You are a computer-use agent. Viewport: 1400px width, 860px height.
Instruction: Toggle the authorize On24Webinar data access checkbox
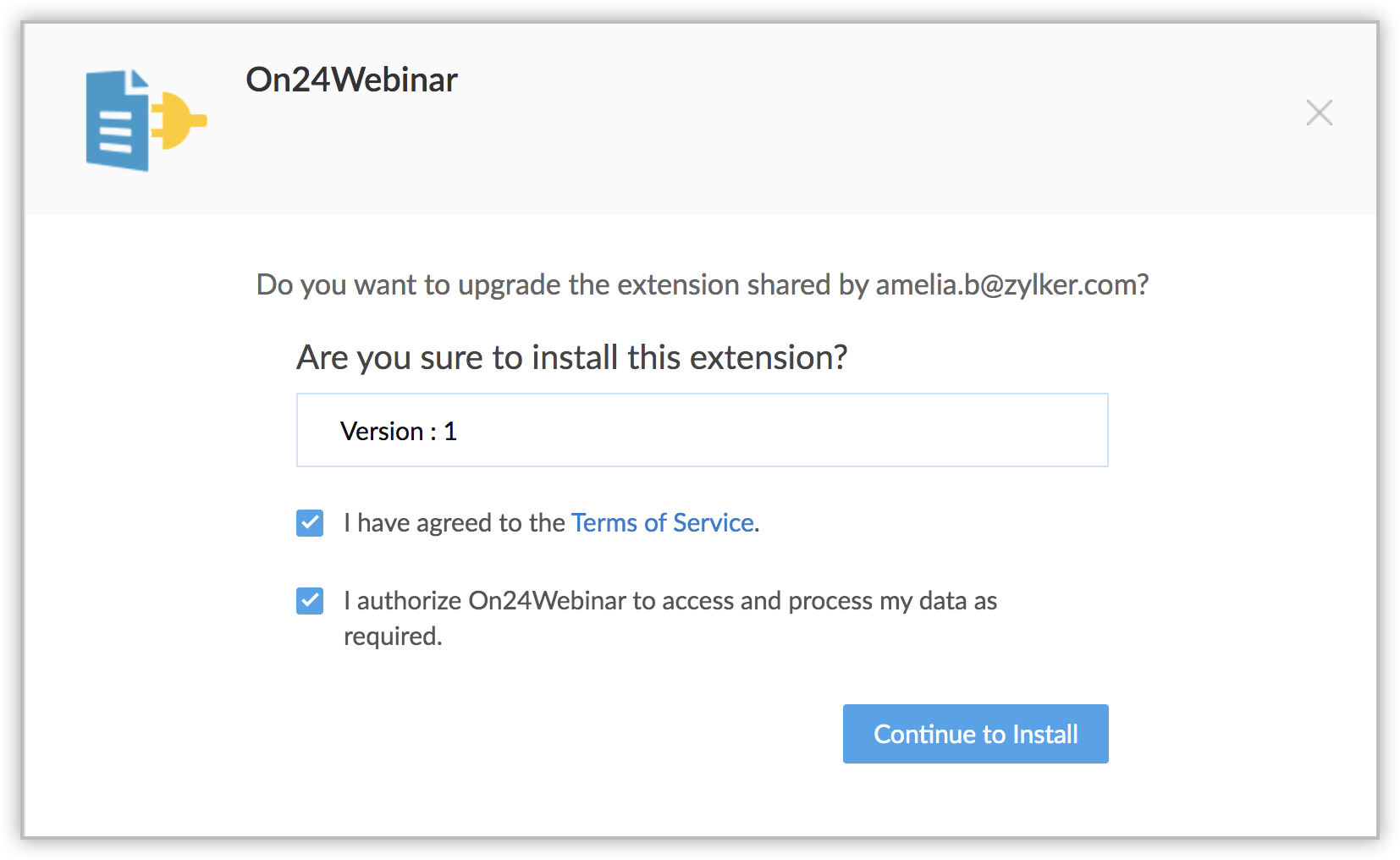(310, 601)
